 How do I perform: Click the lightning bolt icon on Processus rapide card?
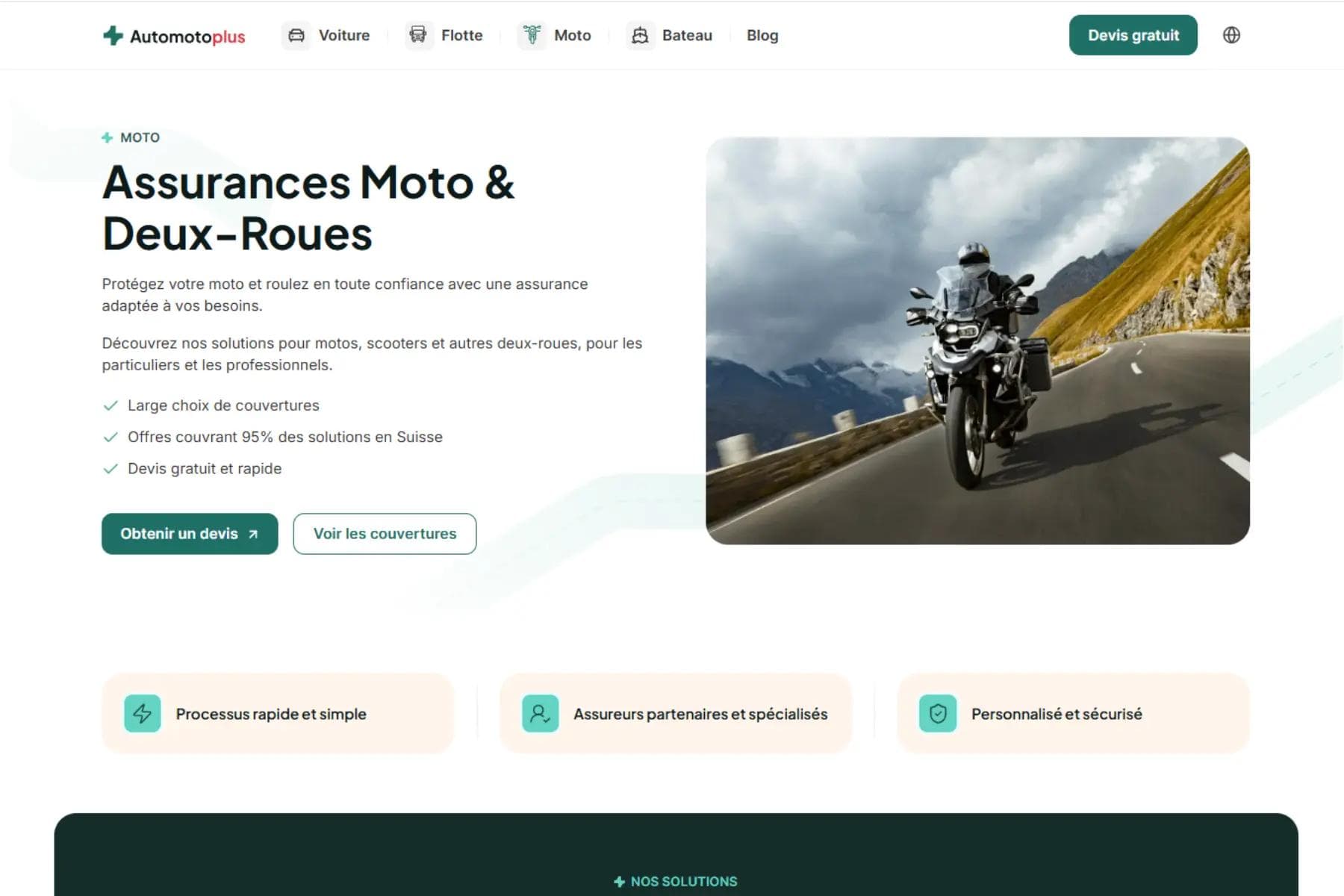tap(143, 714)
